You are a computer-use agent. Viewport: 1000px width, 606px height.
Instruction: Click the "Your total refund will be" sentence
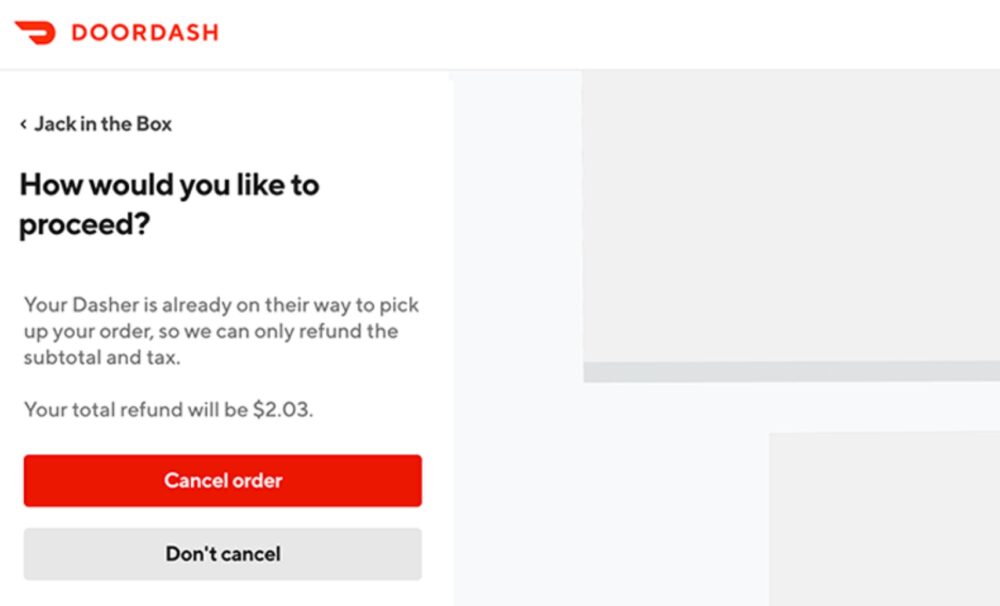tap(135, 409)
